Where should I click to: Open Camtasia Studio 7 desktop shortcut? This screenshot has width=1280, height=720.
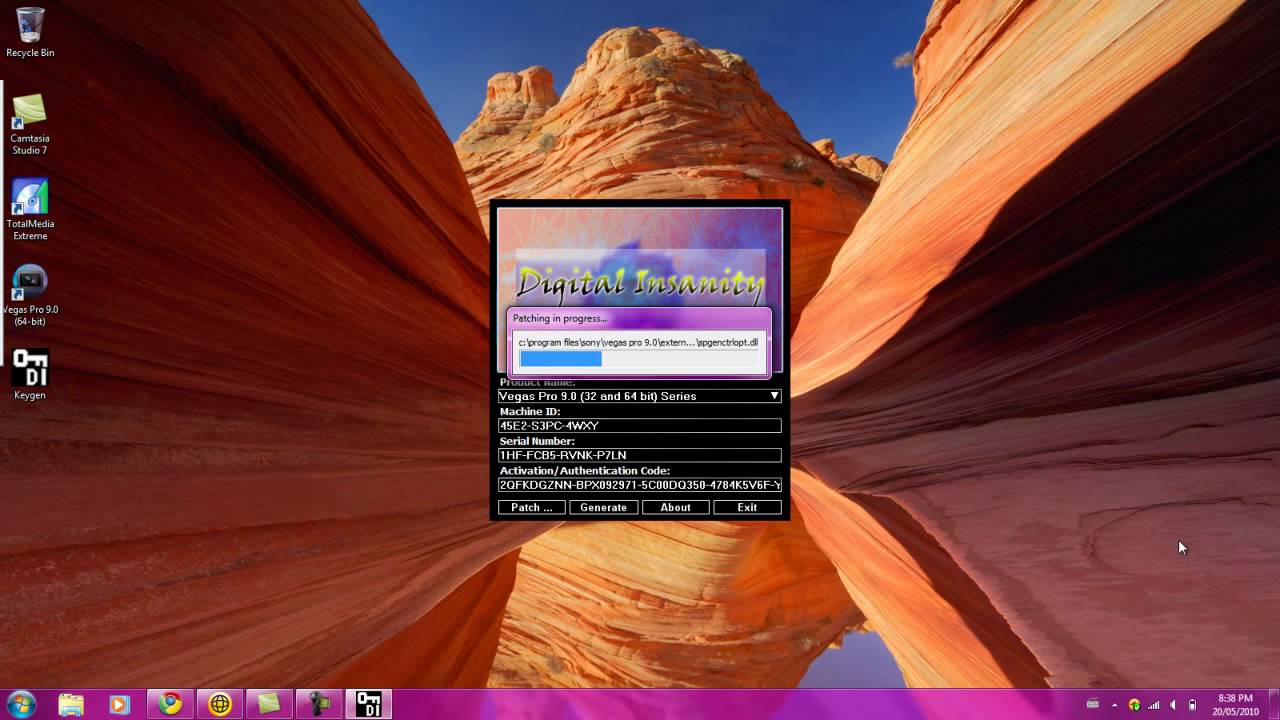coord(30,124)
